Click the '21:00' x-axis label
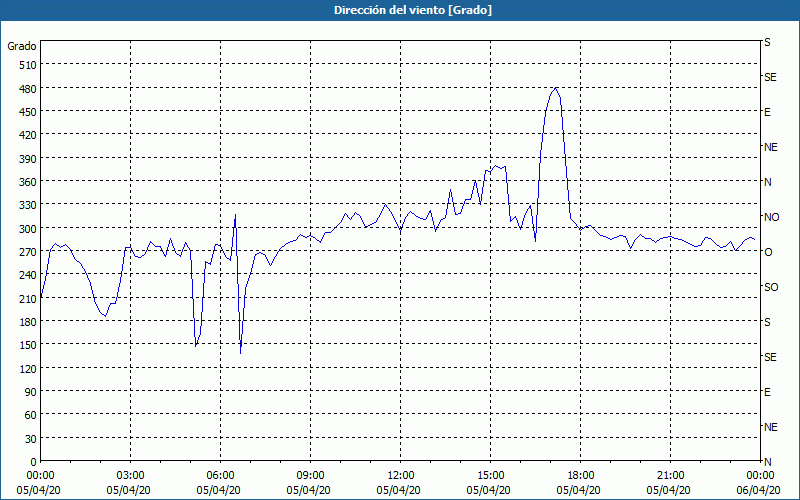 (670, 476)
